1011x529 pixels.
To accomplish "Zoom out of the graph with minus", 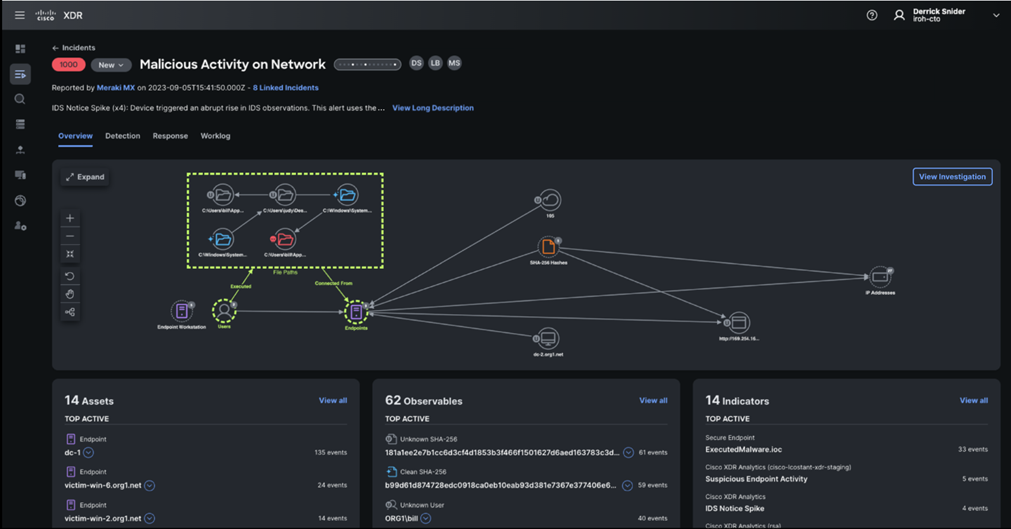I will tap(70, 236).
